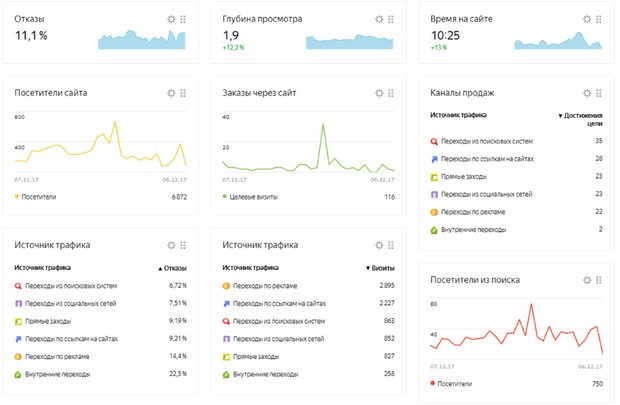Select Переходы из поисковых систем in Каналы продаж

pos(516,141)
